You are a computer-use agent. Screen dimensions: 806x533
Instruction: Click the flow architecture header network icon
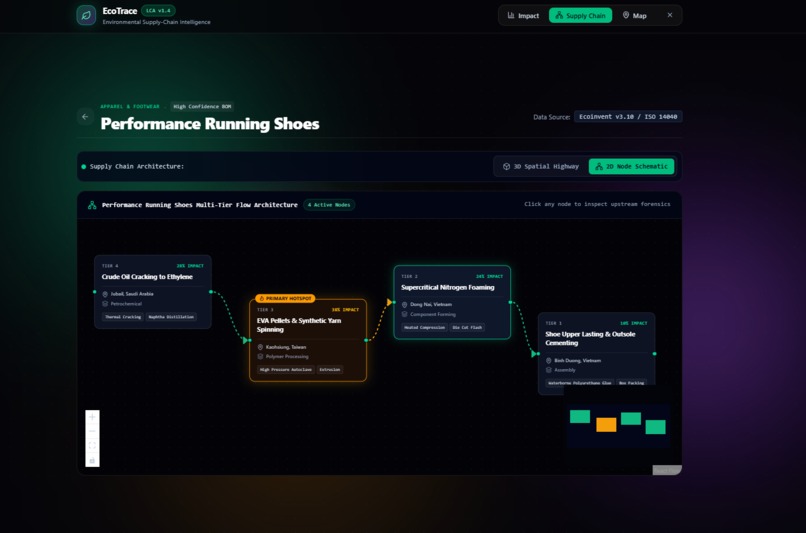click(92, 205)
